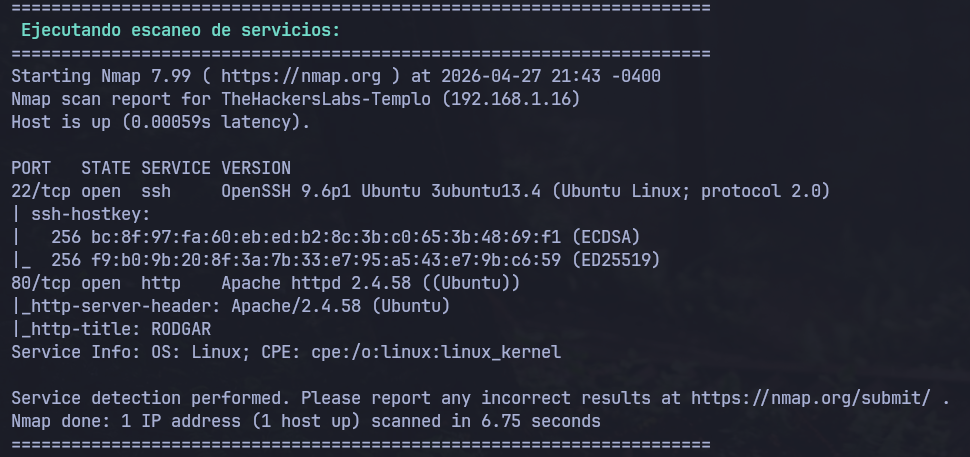Click the PORT column header
The height and width of the screenshot is (457, 970).
pyautogui.click(x=31, y=169)
